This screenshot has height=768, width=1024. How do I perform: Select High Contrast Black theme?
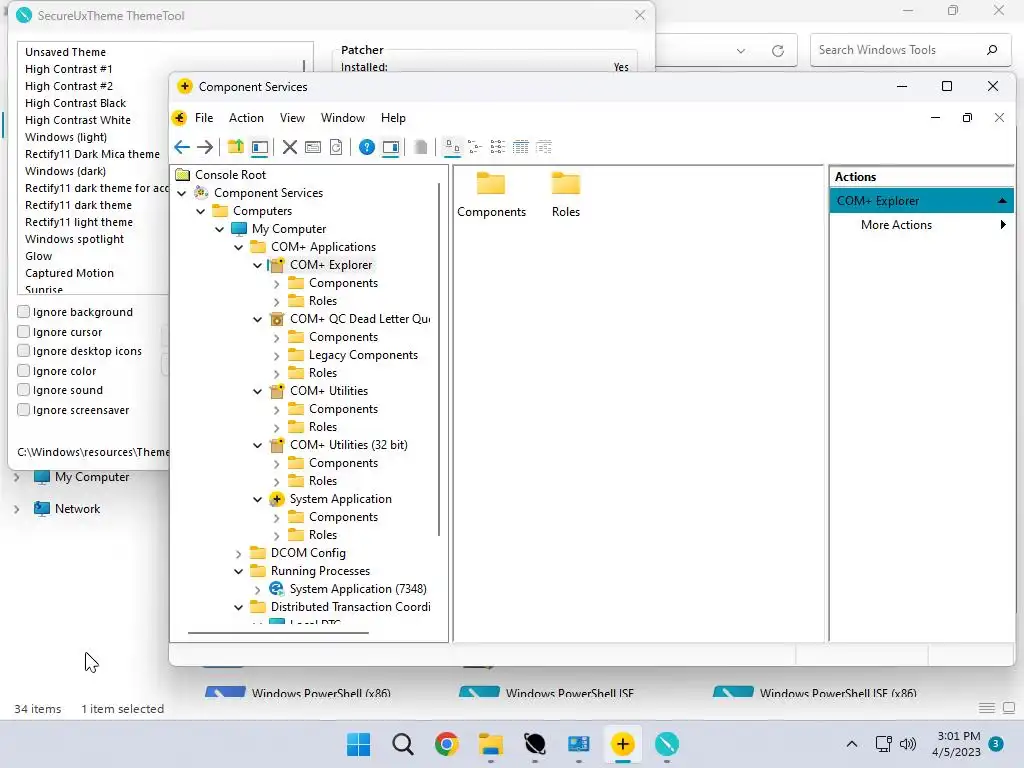(76, 103)
